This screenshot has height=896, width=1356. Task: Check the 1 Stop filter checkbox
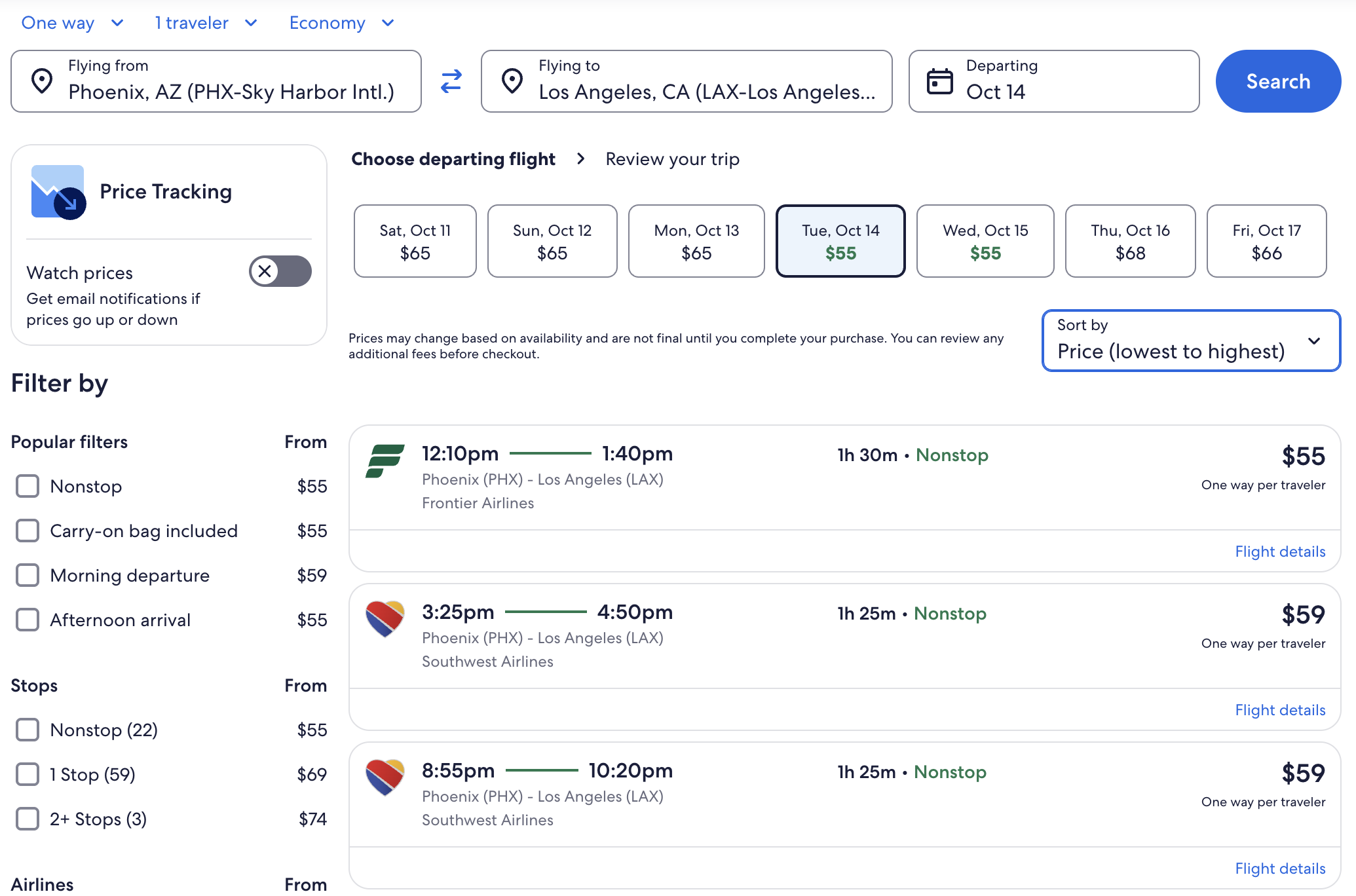[x=27, y=774]
